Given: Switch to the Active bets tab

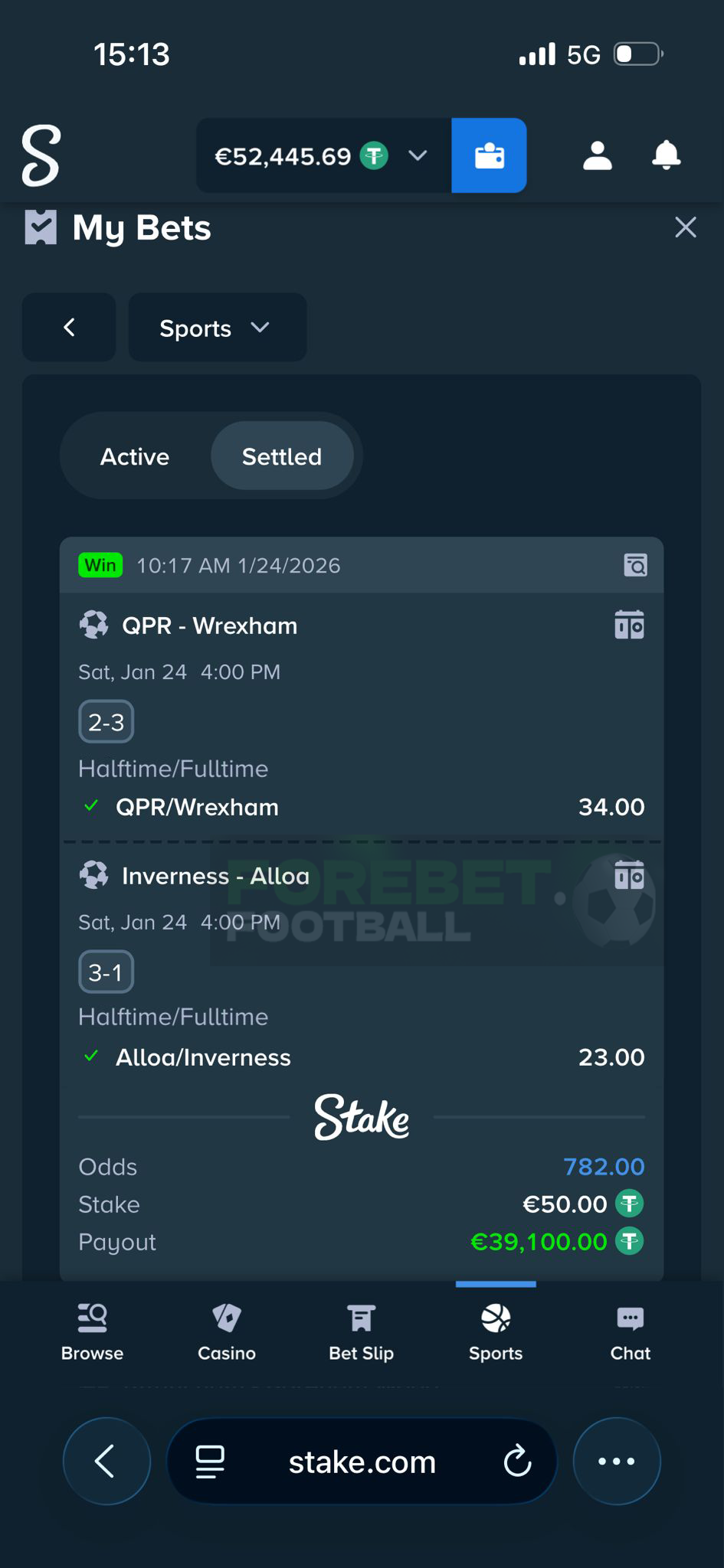Looking at the screenshot, I should tap(134, 456).
